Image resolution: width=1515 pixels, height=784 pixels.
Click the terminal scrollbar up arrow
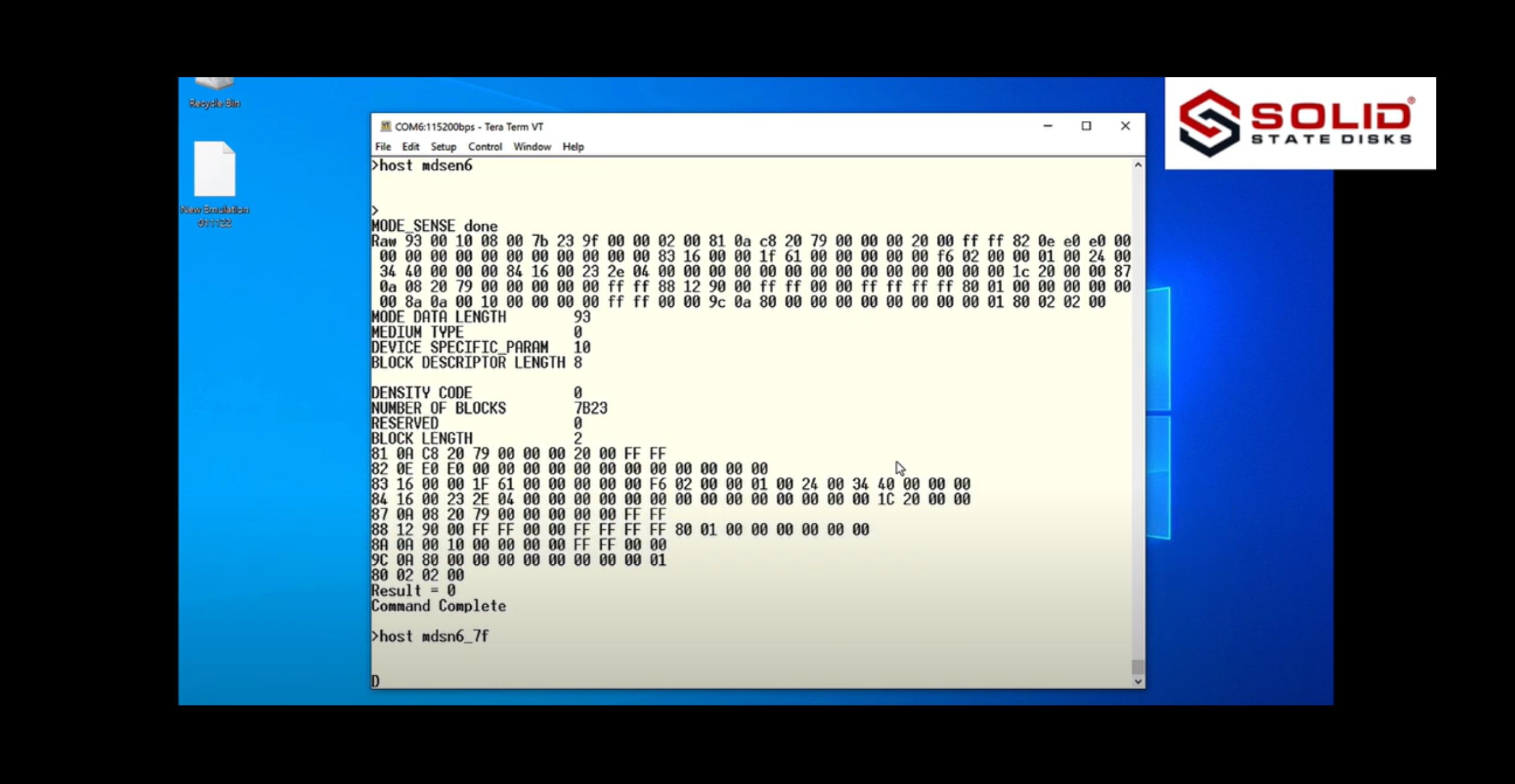pyautogui.click(x=1138, y=165)
